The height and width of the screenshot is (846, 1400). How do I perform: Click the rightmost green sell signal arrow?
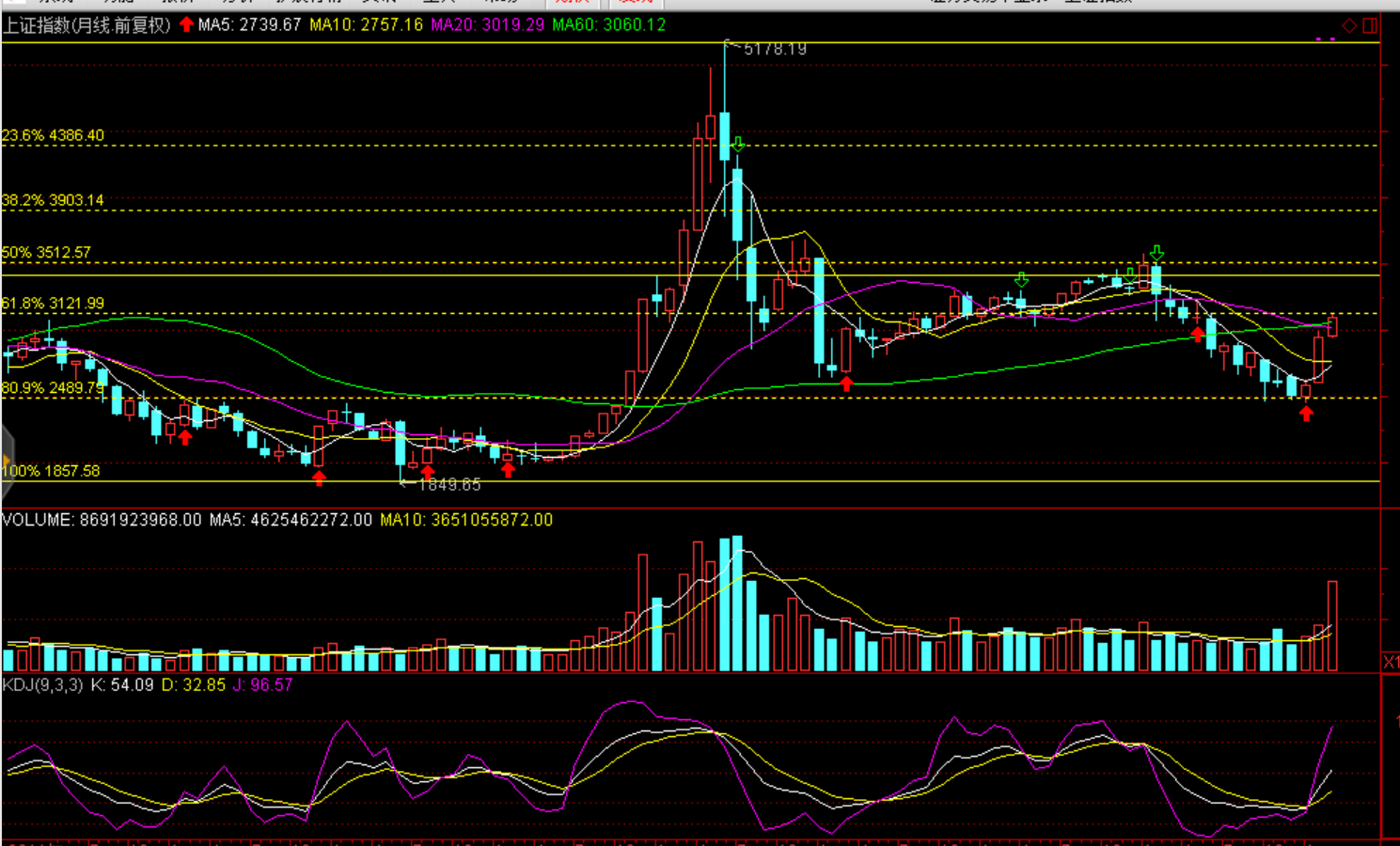point(1156,253)
